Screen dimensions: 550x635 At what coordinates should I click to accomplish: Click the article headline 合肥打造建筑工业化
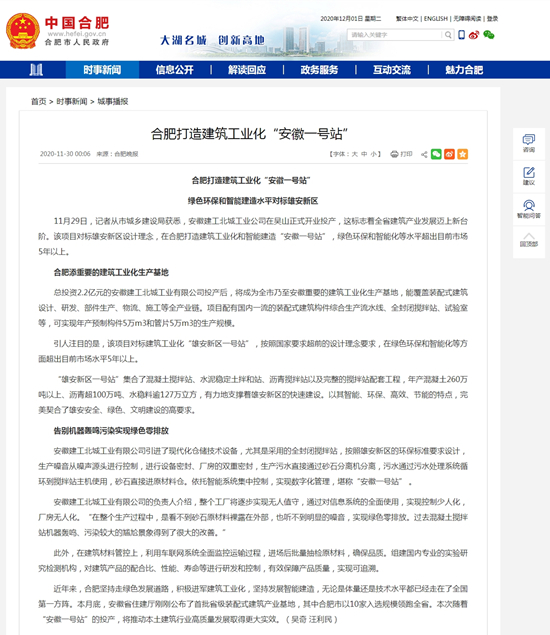[249, 134]
